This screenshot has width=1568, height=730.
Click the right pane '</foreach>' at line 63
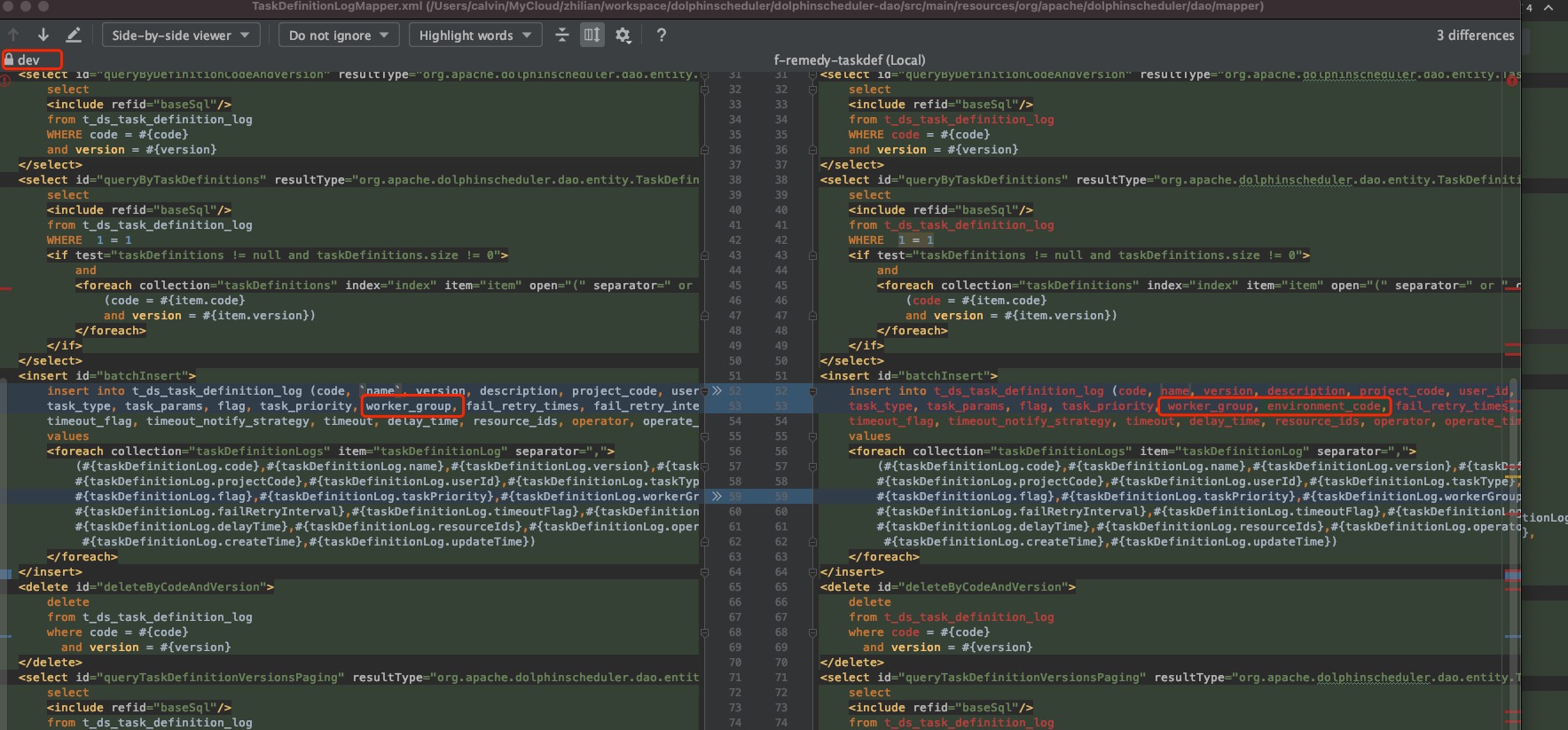click(x=883, y=556)
